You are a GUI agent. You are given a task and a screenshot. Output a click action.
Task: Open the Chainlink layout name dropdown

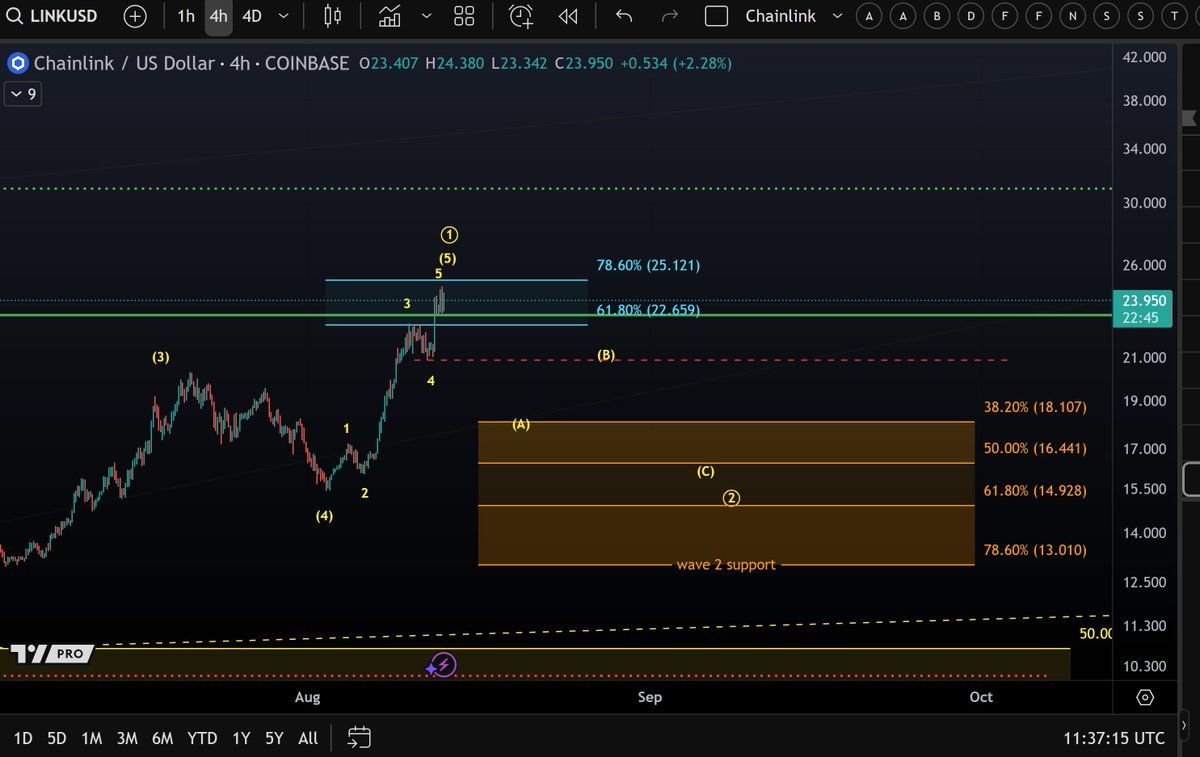(x=837, y=16)
